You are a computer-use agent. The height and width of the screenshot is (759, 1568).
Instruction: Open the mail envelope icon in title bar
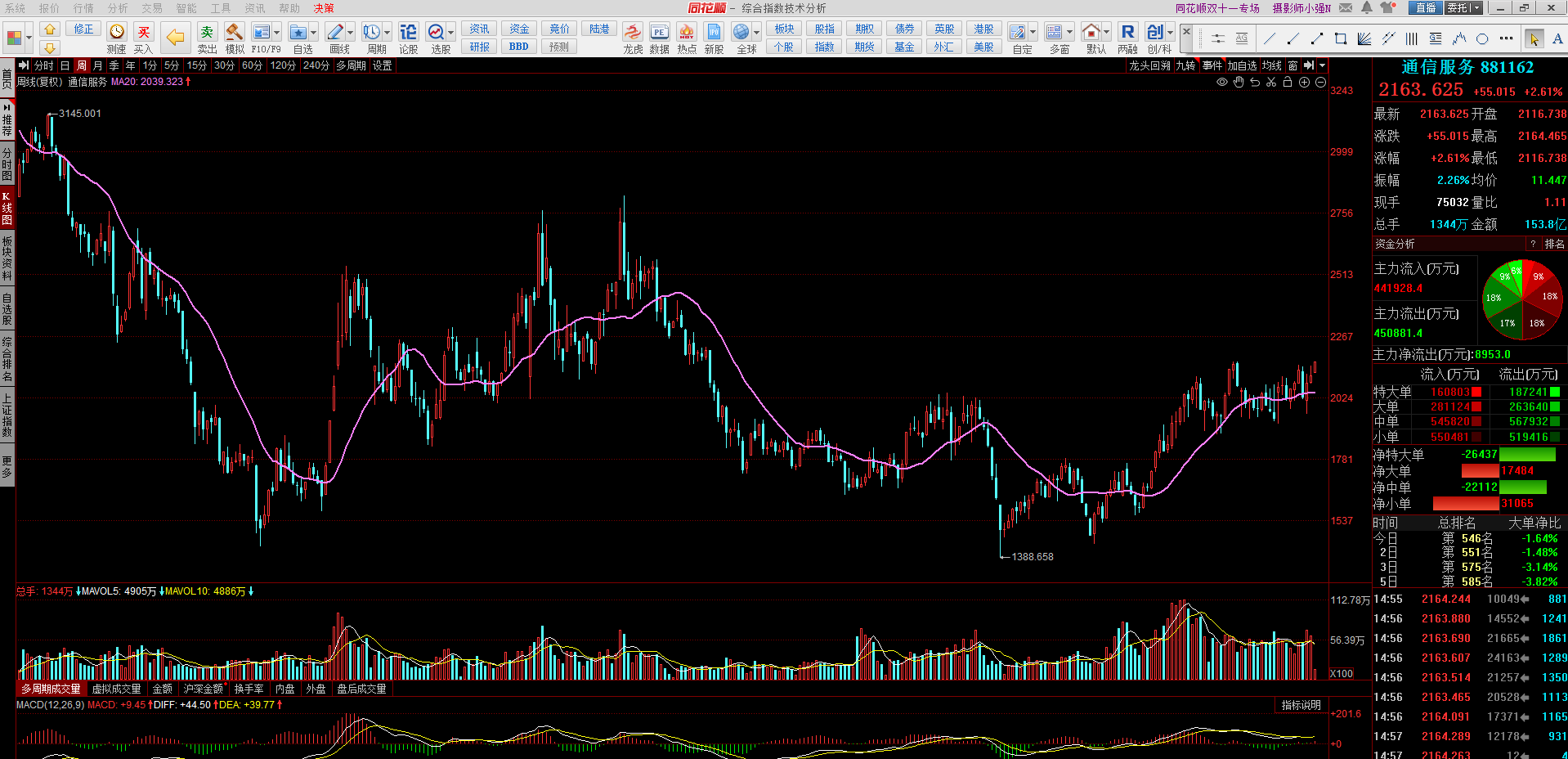1346,7
